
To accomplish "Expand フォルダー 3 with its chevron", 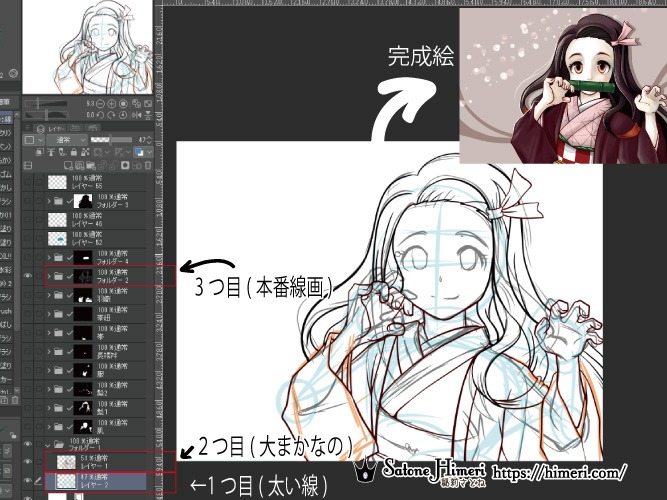I will tap(49, 201).
